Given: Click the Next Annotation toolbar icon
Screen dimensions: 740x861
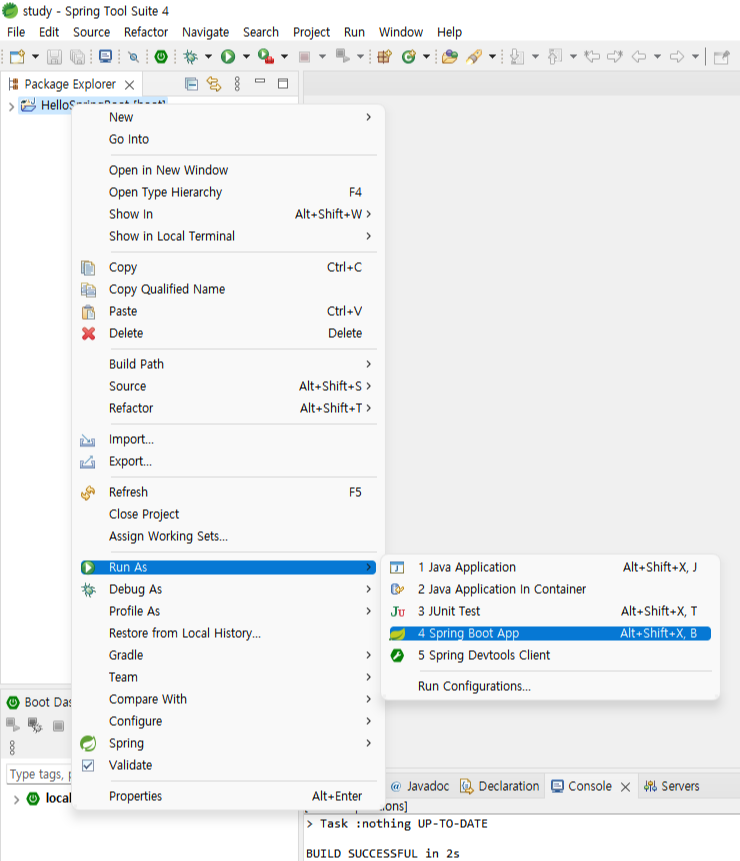Looking at the screenshot, I should point(517,56).
